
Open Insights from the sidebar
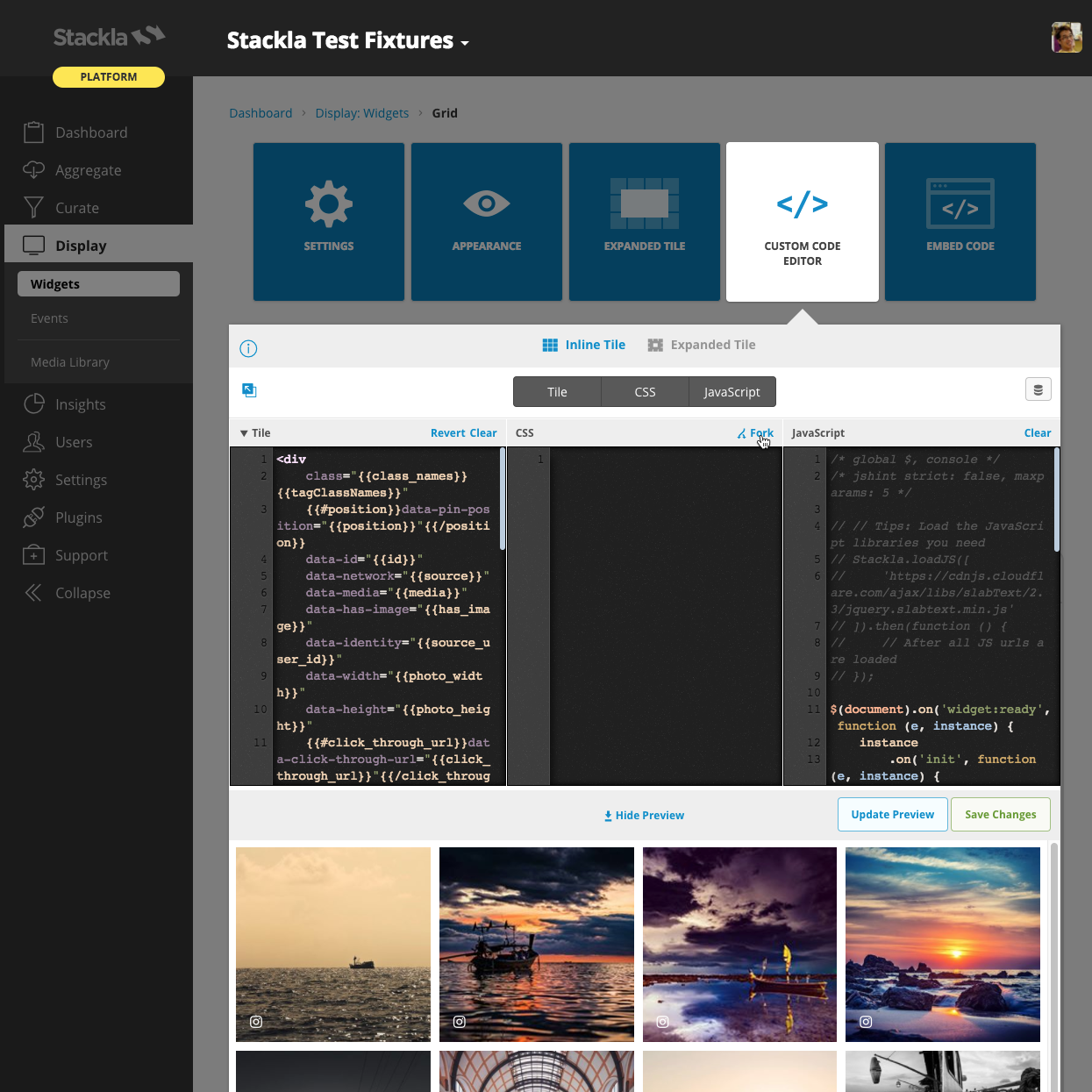tap(79, 404)
